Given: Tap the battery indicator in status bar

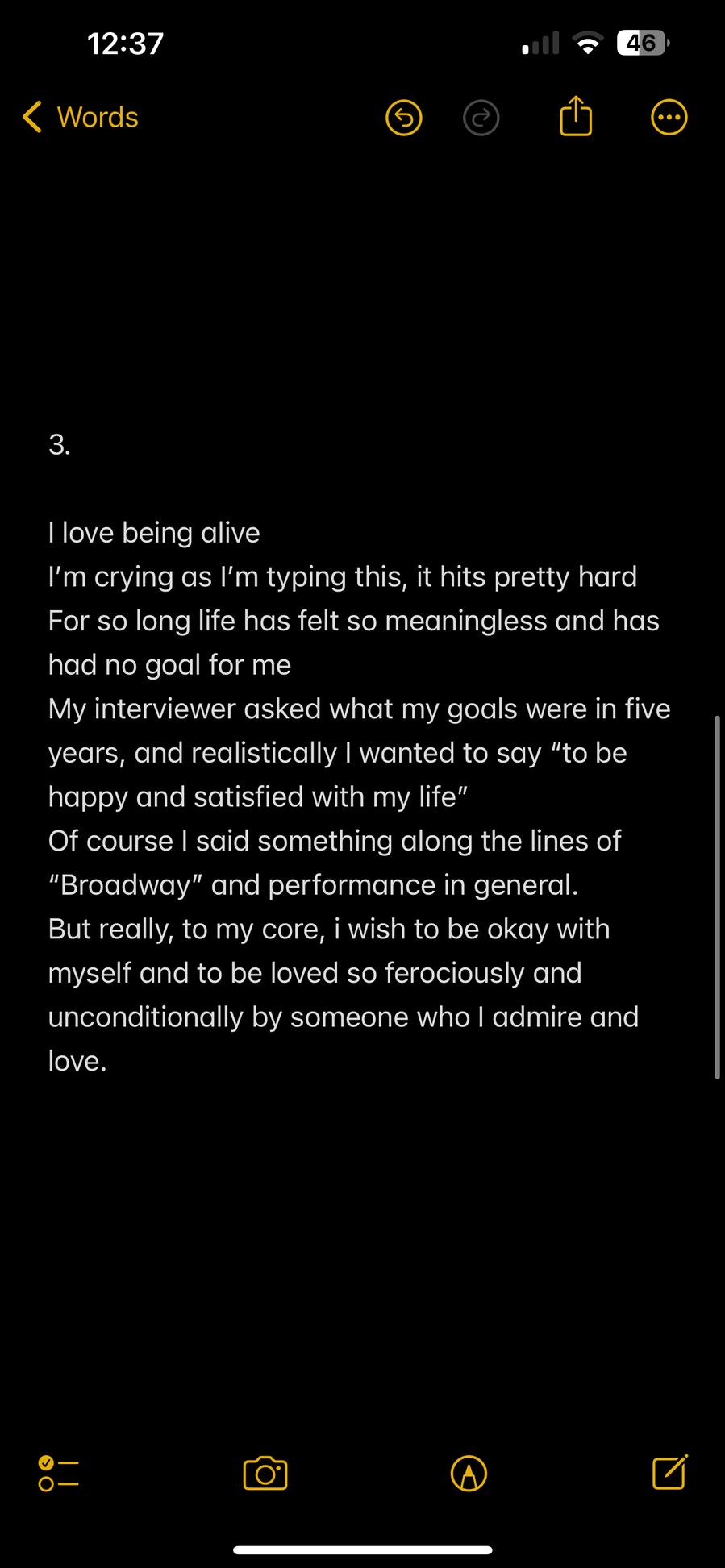Looking at the screenshot, I should pyautogui.click(x=642, y=44).
